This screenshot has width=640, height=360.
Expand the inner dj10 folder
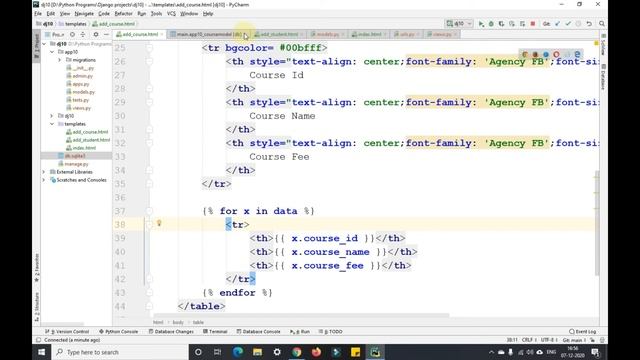tap(52, 116)
